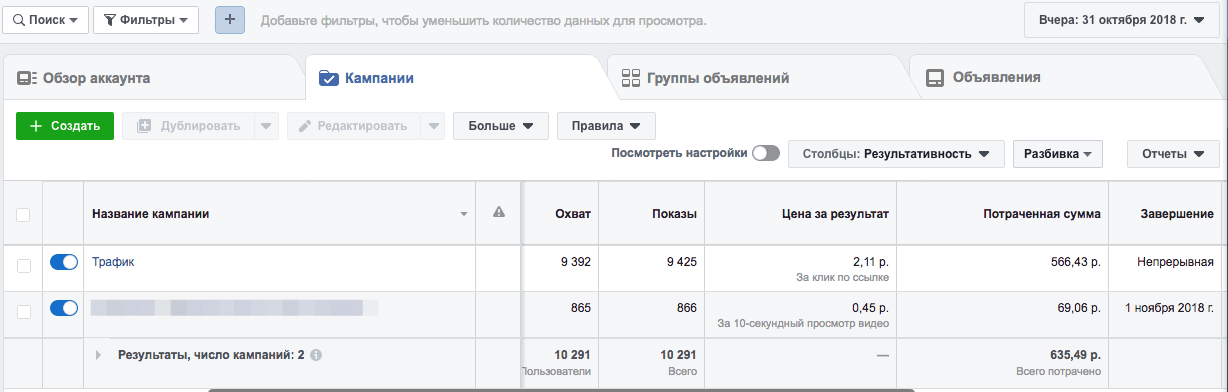The image size is (1228, 392).
Task: Click the Группы объявлений grid icon
Action: point(630,78)
